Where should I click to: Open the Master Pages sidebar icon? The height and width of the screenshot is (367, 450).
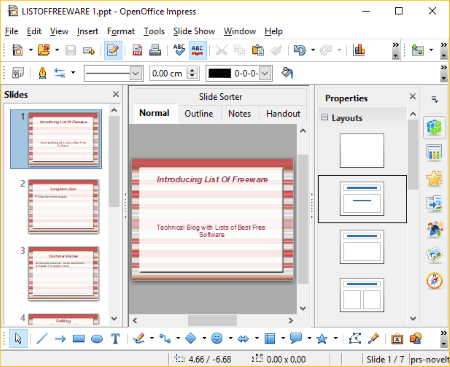pyautogui.click(x=434, y=153)
